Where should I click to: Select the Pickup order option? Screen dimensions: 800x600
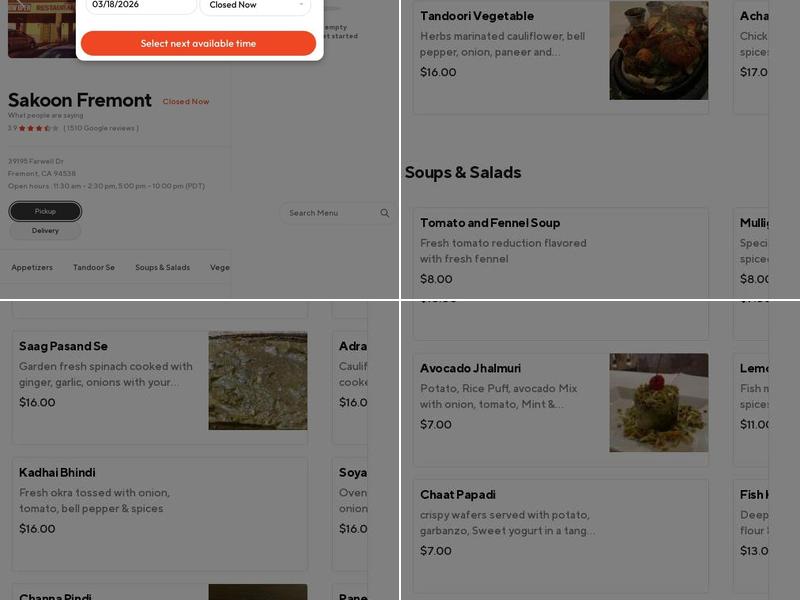pos(45,211)
